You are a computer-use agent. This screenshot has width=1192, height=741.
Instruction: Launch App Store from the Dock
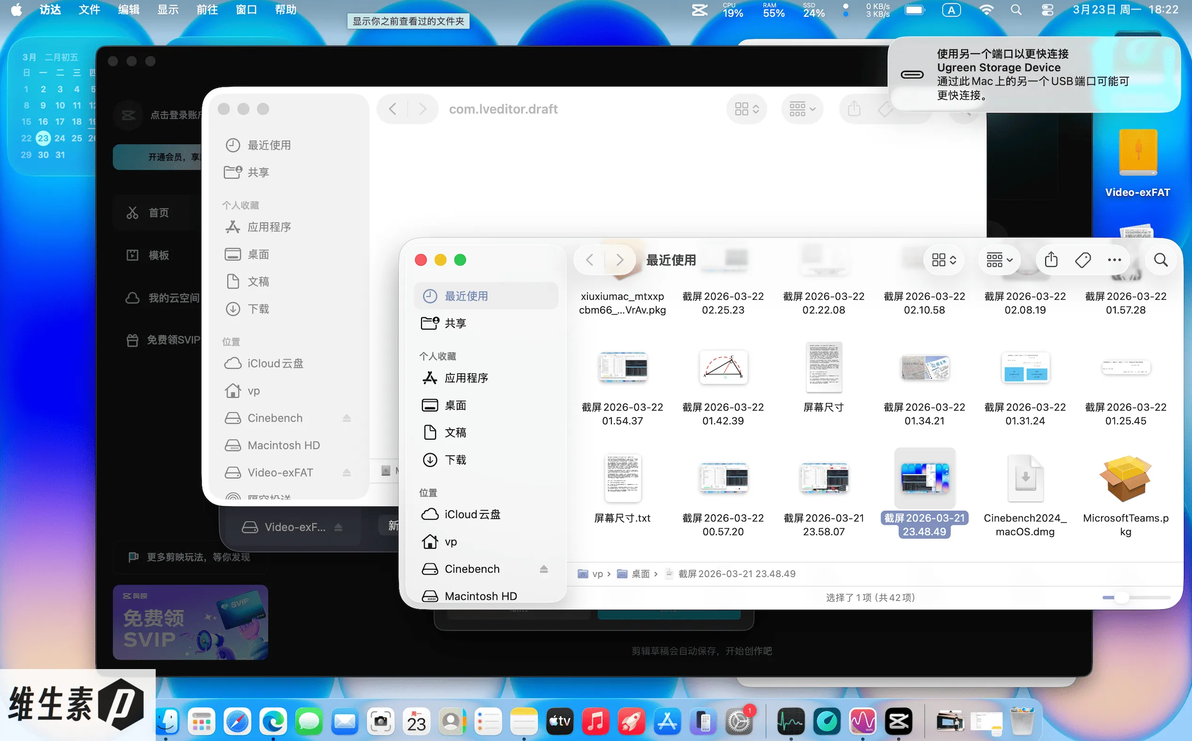pos(667,721)
